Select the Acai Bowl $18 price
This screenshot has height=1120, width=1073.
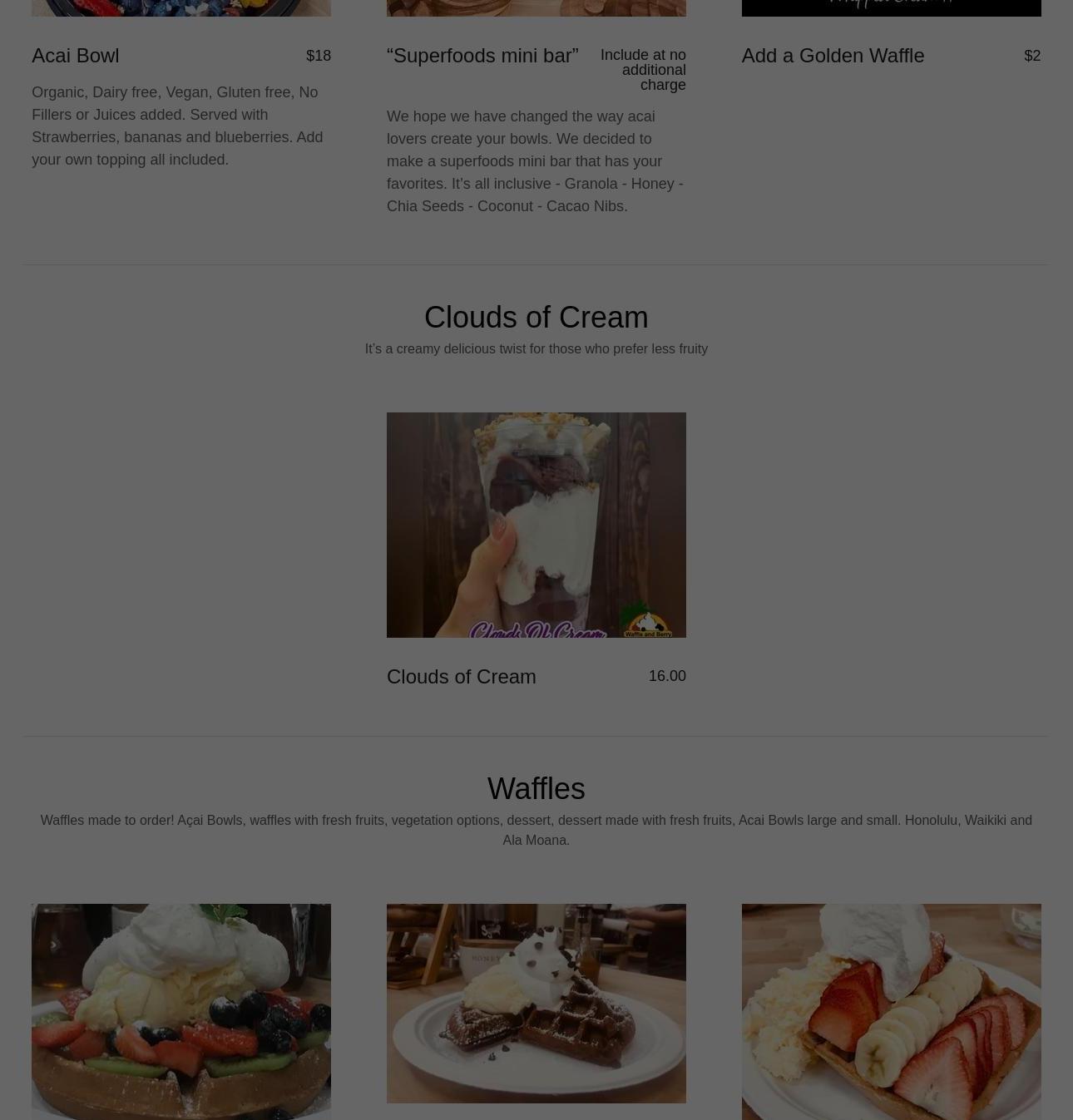pyautogui.click(x=318, y=55)
